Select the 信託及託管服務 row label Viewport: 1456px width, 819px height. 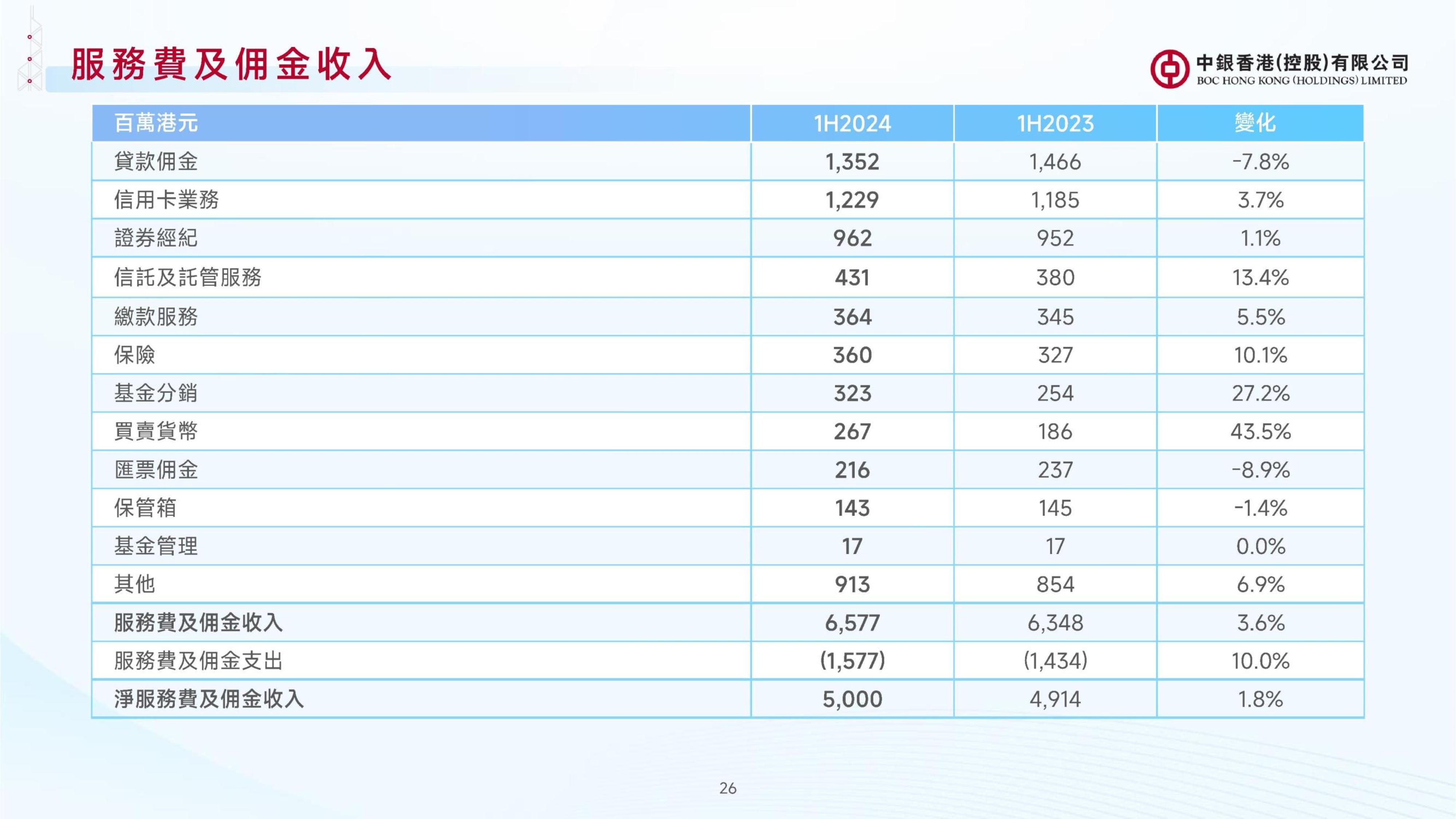pos(188,277)
